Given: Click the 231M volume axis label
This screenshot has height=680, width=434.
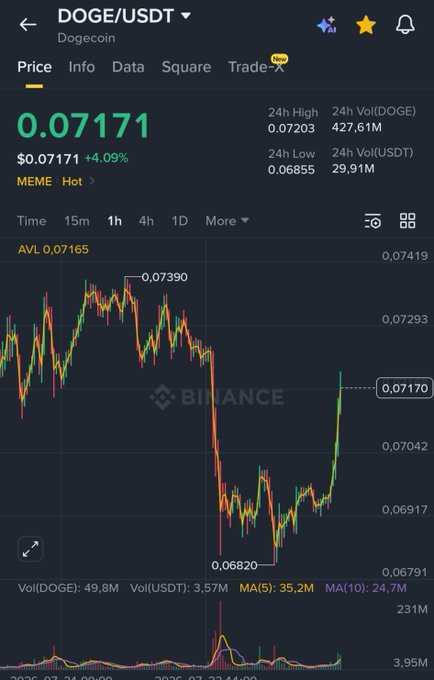Looking at the screenshot, I should coord(412,609).
